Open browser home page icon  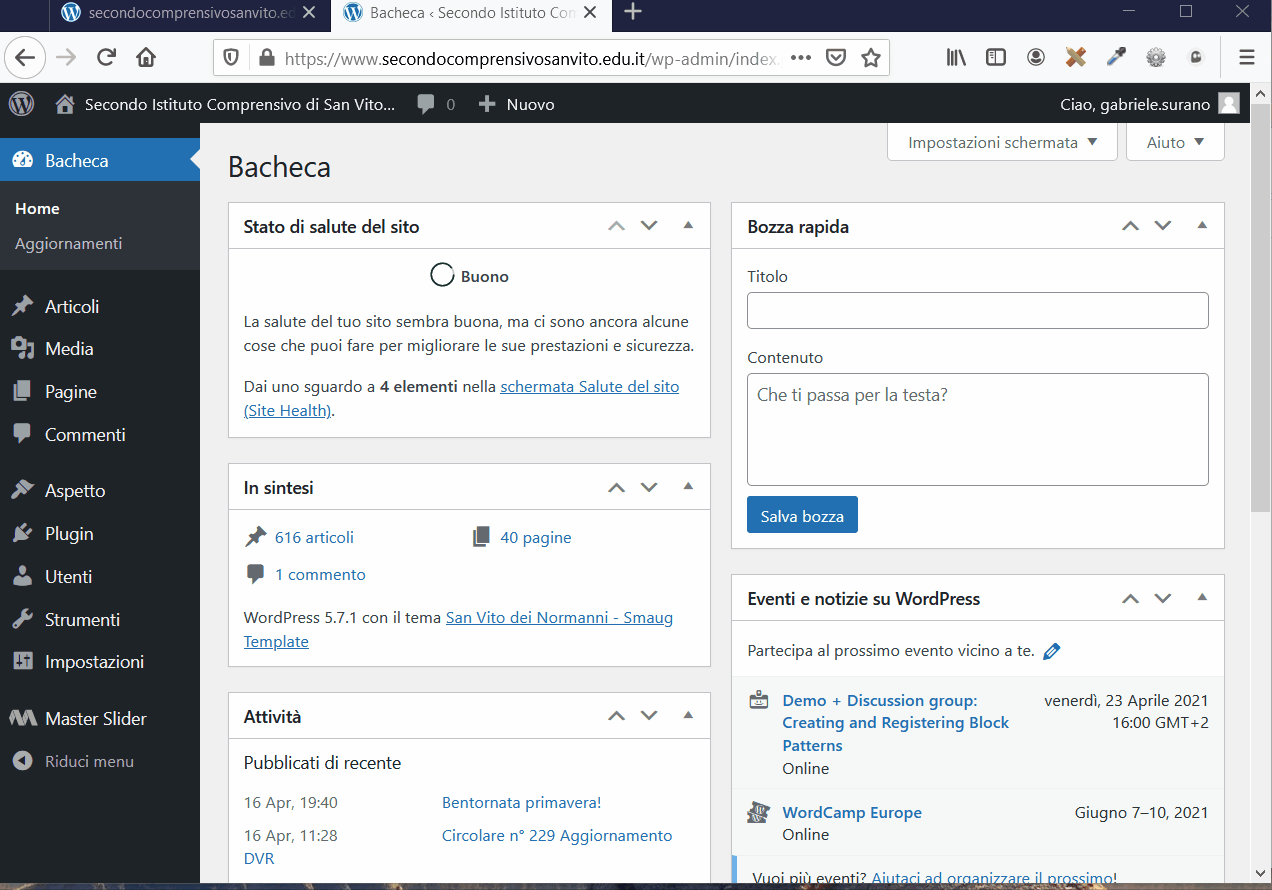(x=146, y=57)
